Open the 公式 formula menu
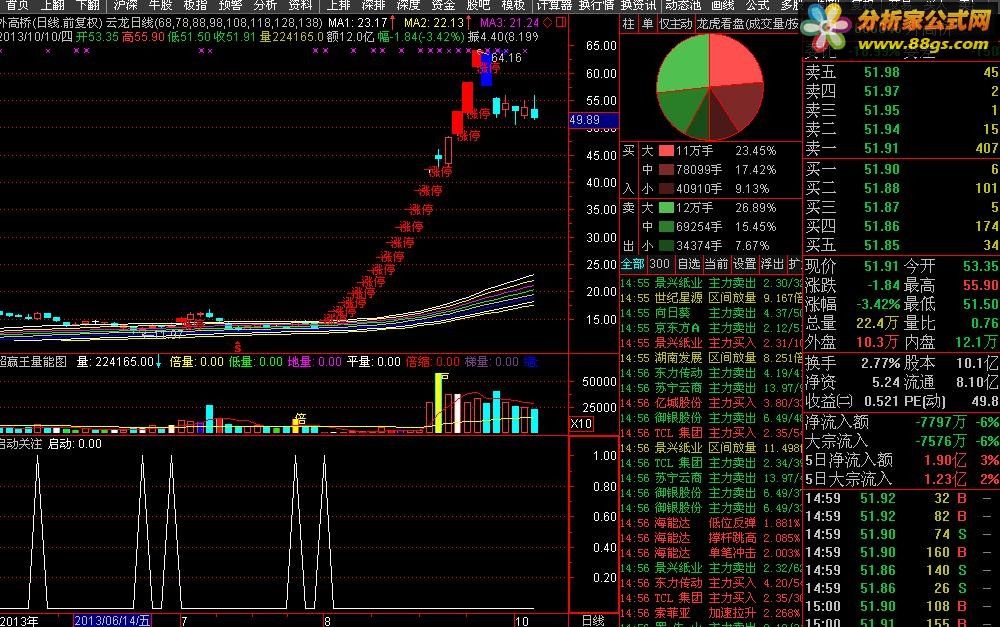 tap(758, 5)
